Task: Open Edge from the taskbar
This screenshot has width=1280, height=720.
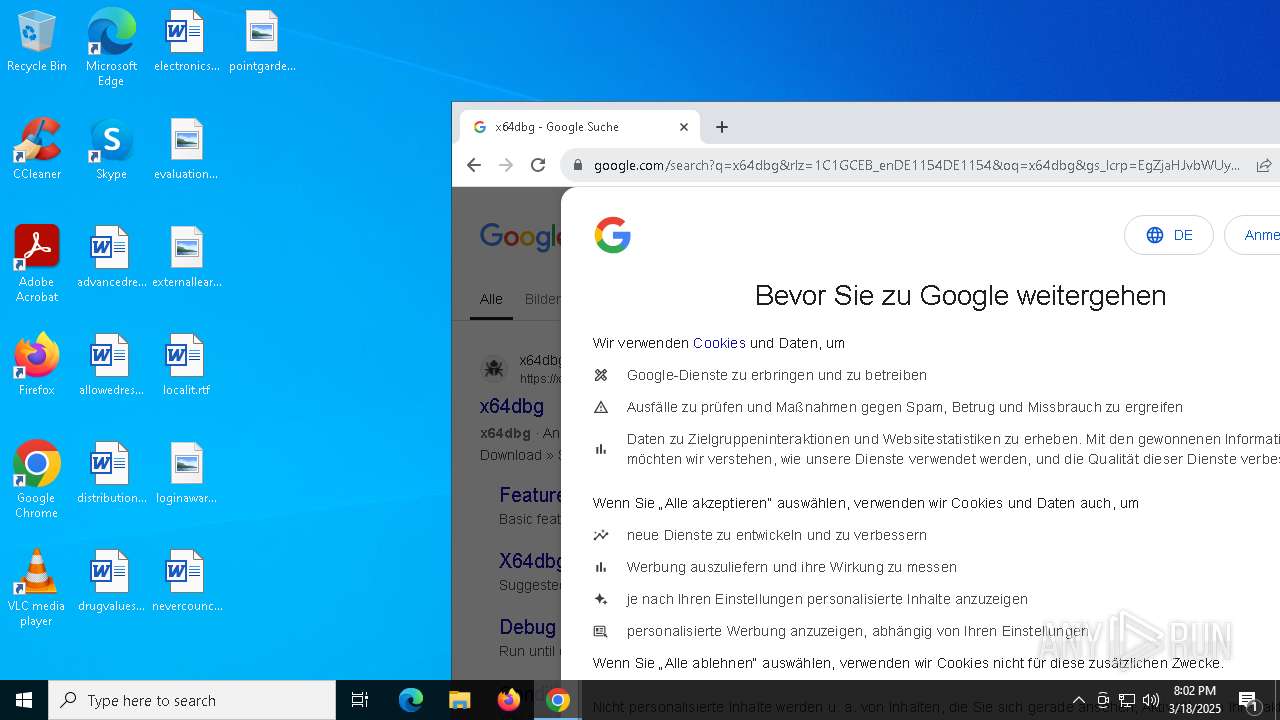Action: click(x=411, y=700)
